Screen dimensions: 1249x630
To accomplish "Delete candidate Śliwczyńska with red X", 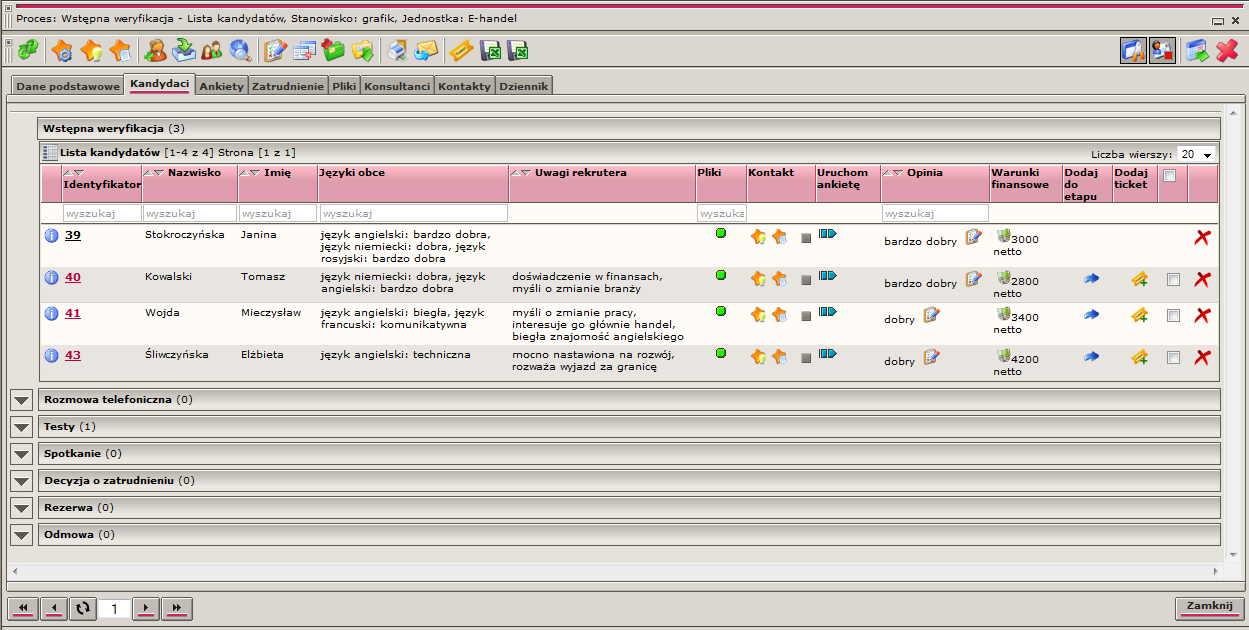I will tap(1203, 357).
